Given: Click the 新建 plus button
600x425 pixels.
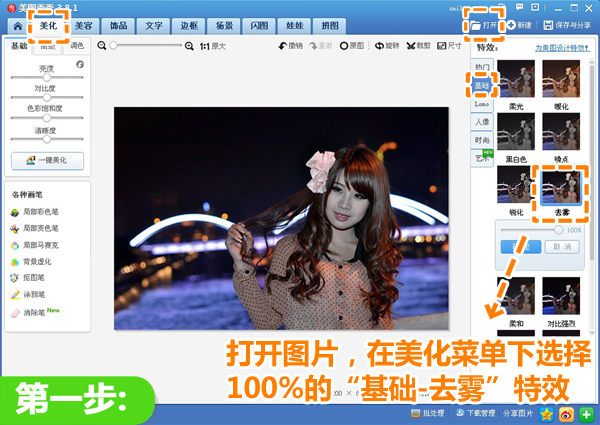Looking at the screenshot, I should [x=520, y=26].
